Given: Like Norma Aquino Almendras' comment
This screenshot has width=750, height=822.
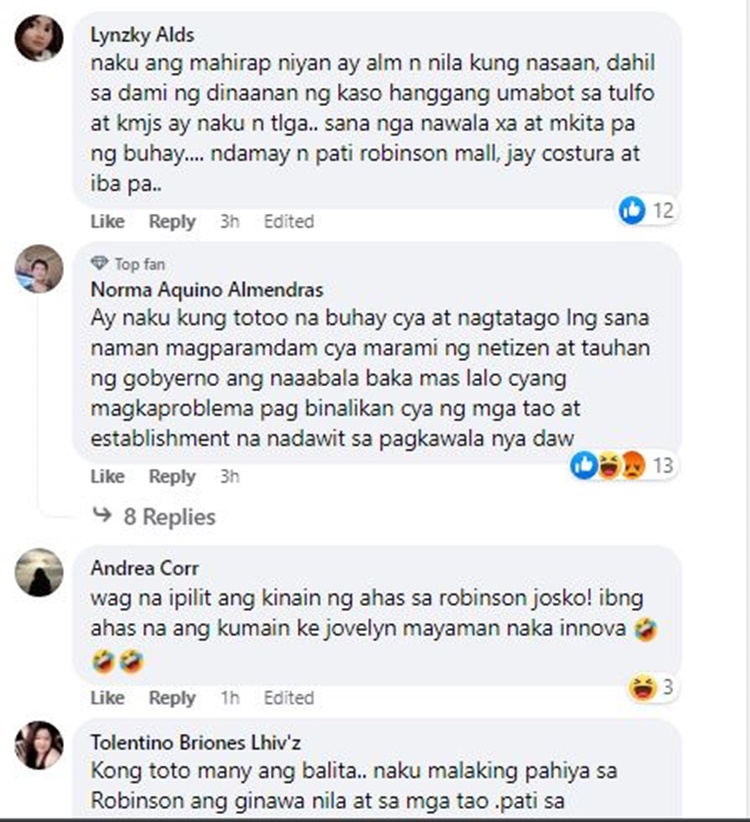Looking at the screenshot, I should coord(107,476).
